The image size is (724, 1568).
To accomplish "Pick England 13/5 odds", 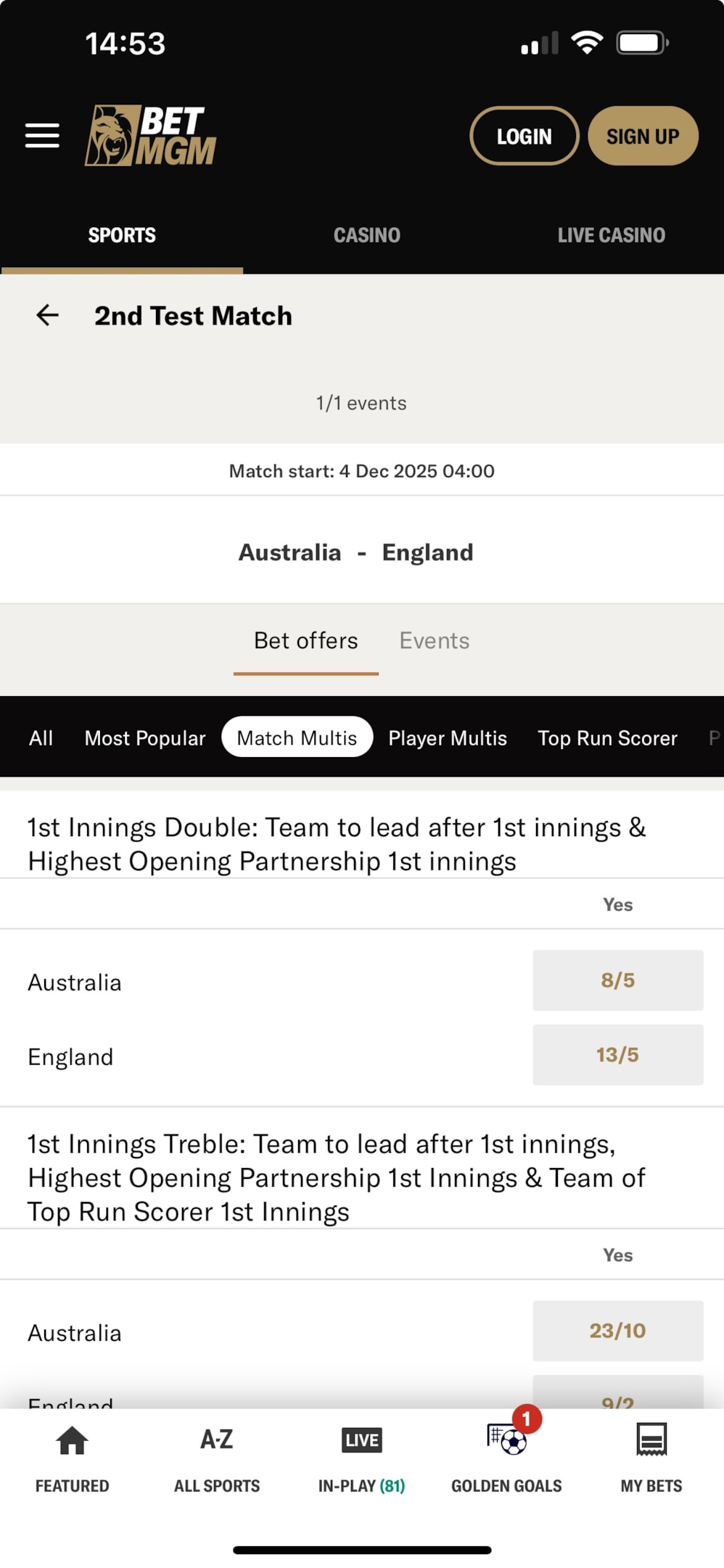I will click(617, 1055).
